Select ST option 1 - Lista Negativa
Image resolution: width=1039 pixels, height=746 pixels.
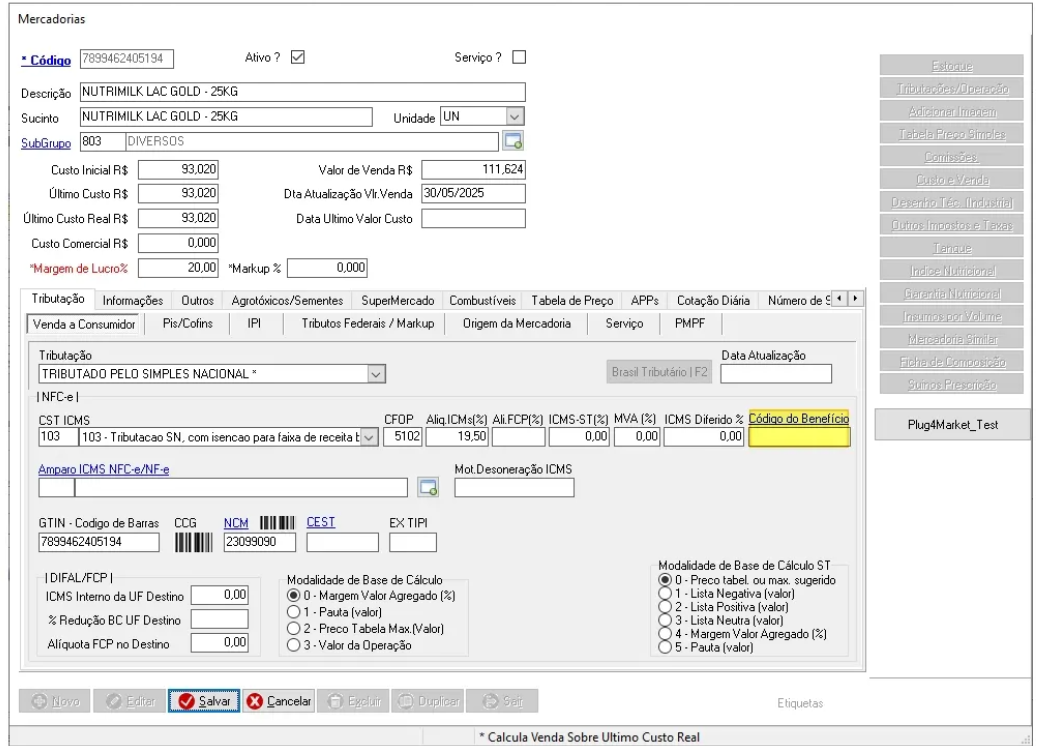tap(665, 594)
